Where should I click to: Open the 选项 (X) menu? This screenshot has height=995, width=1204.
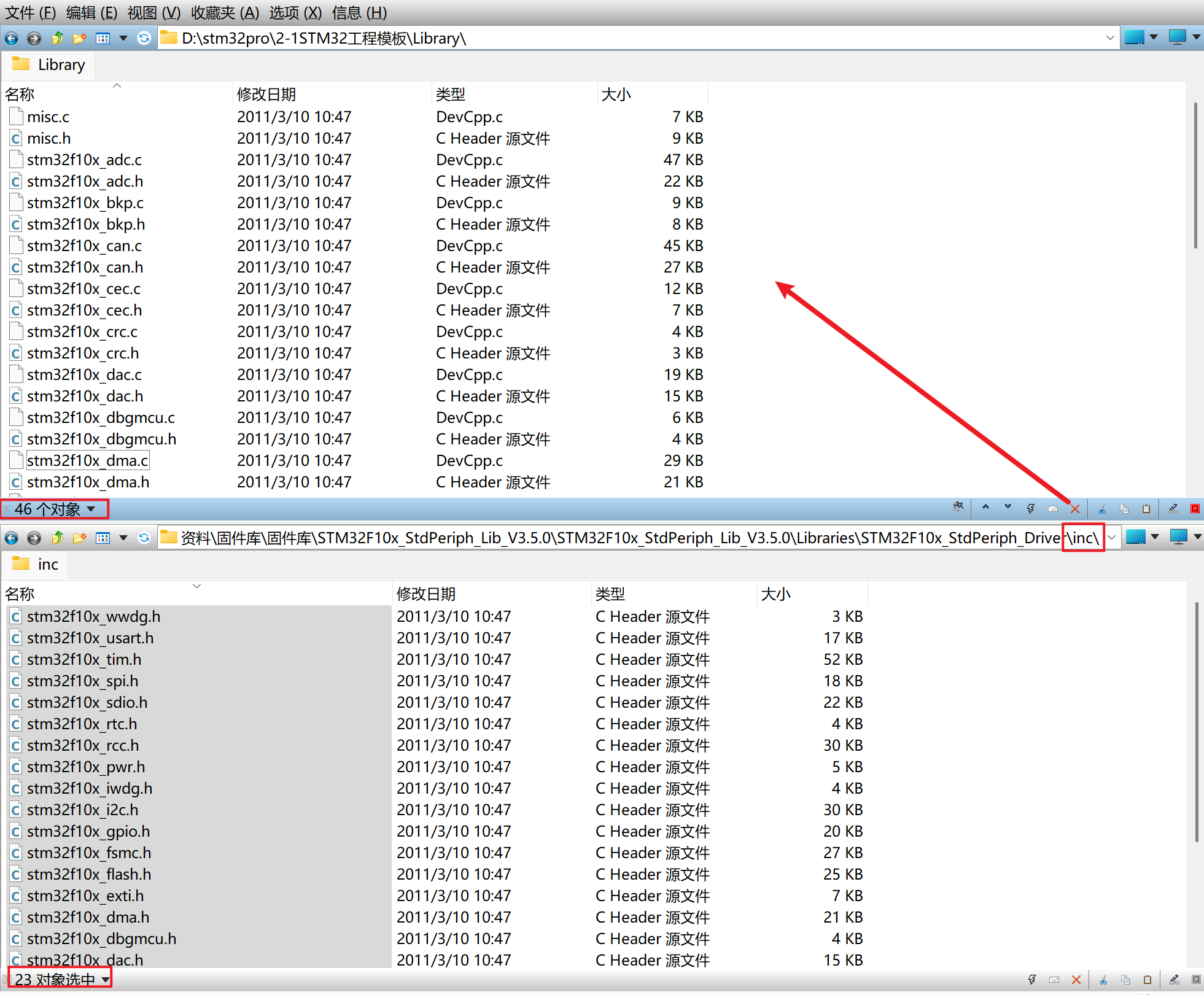(295, 12)
